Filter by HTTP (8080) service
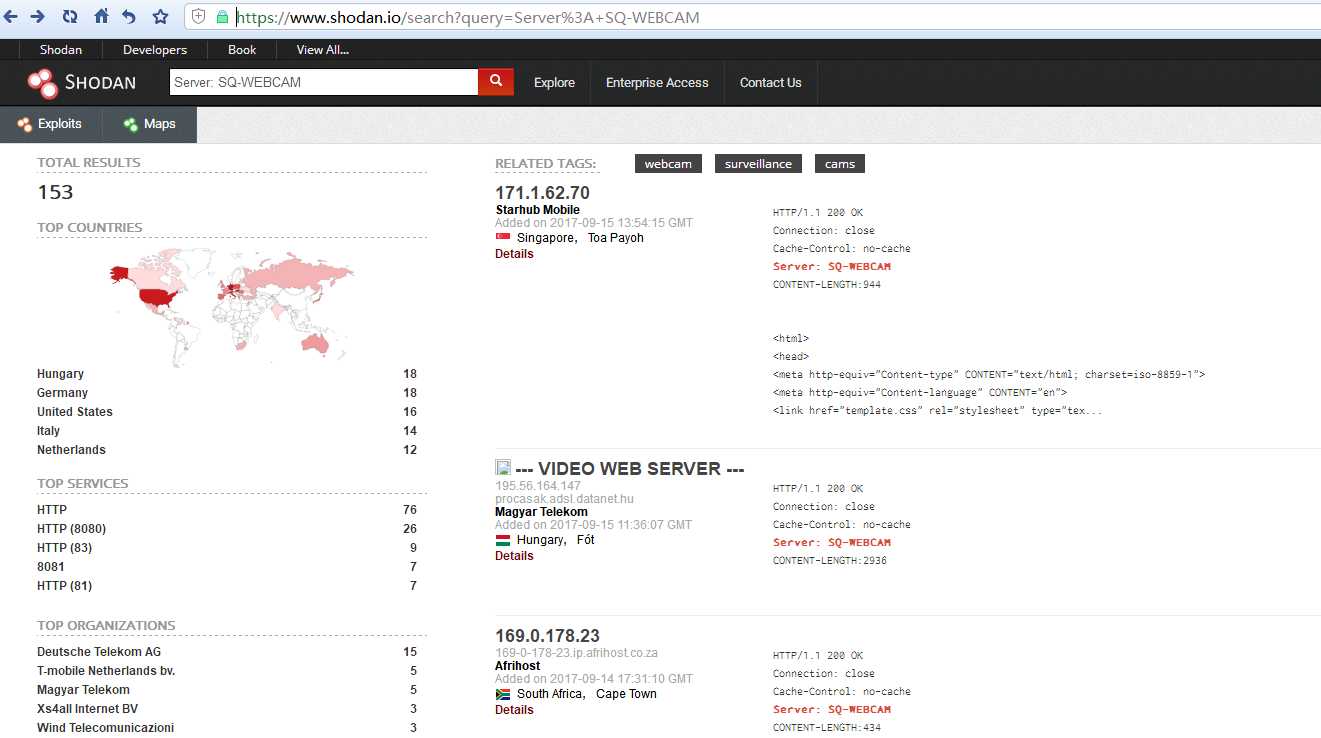Image resolution: width=1321 pixels, height=738 pixels. click(227, 529)
